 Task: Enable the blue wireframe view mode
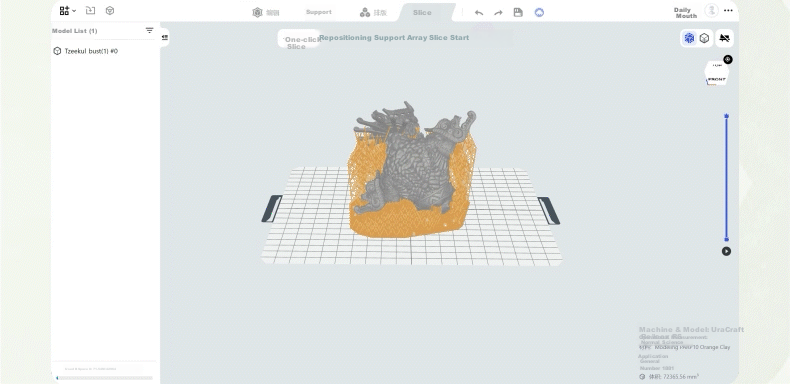tap(689, 38)
